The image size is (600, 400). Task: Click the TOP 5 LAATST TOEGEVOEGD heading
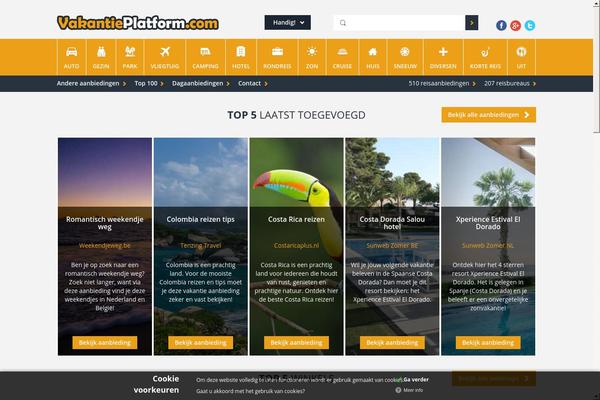[x=296, y=115]
